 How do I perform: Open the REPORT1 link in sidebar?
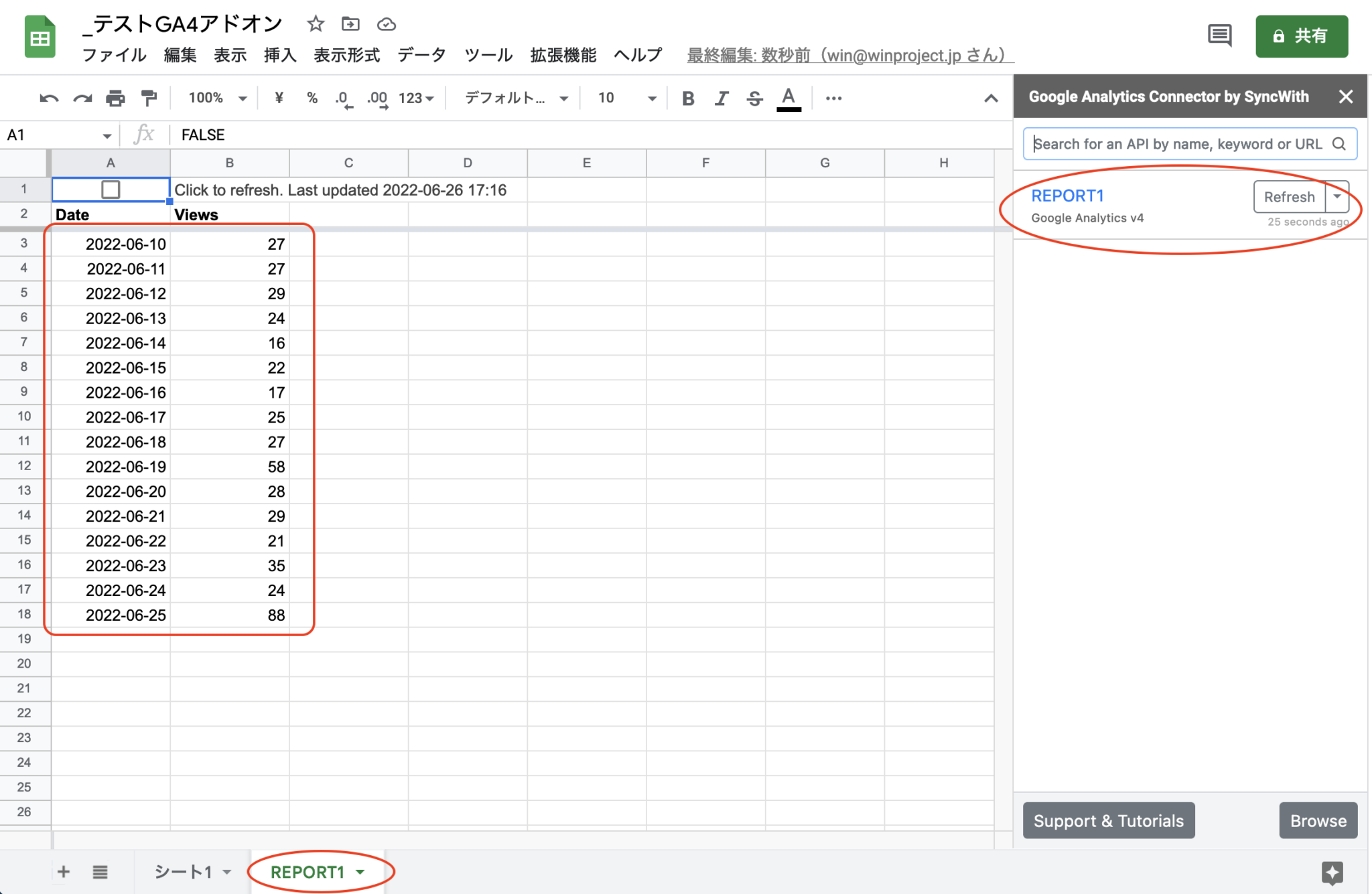pos(1067,196)
